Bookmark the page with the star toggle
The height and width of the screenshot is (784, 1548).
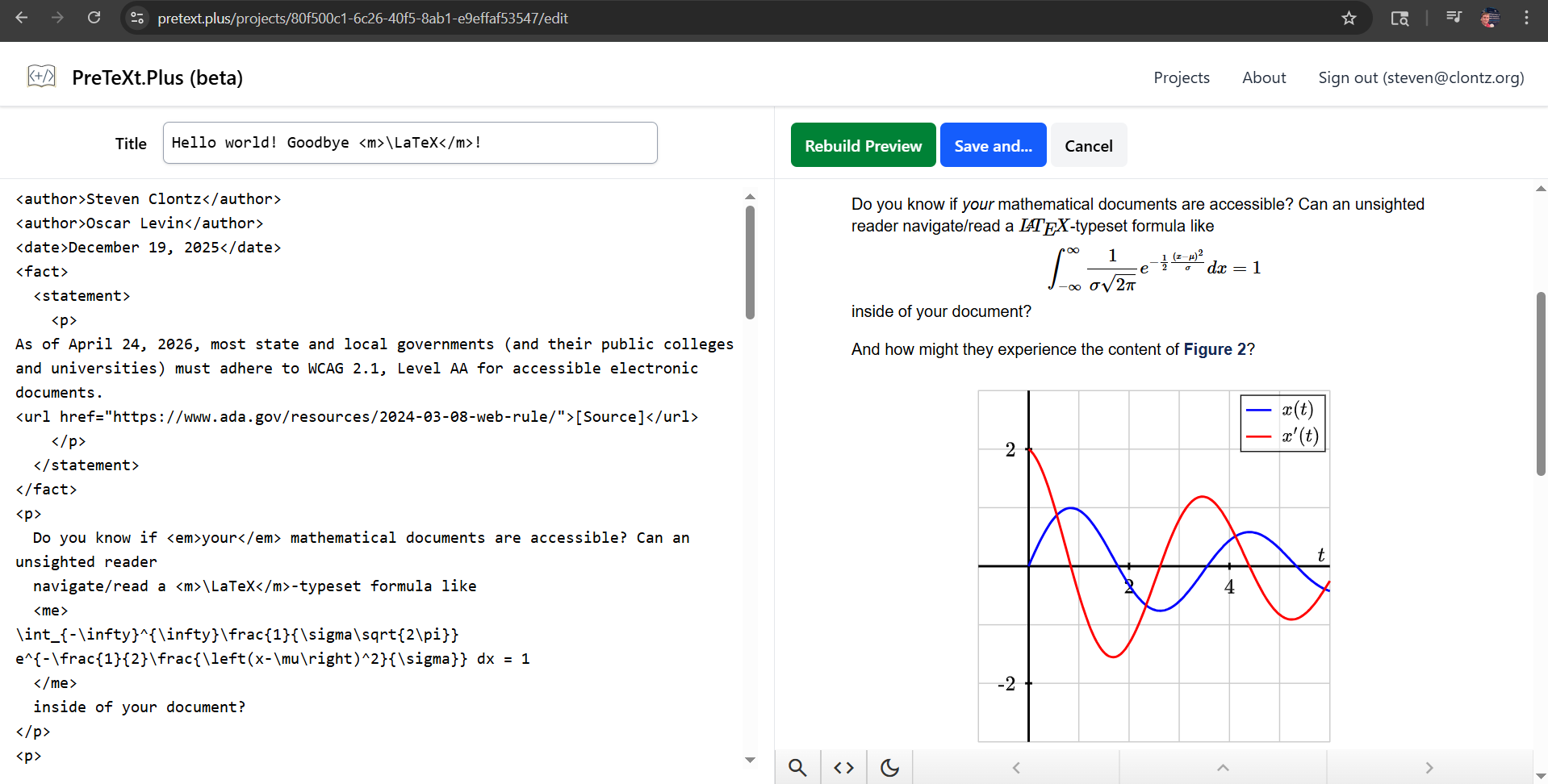1349,18
